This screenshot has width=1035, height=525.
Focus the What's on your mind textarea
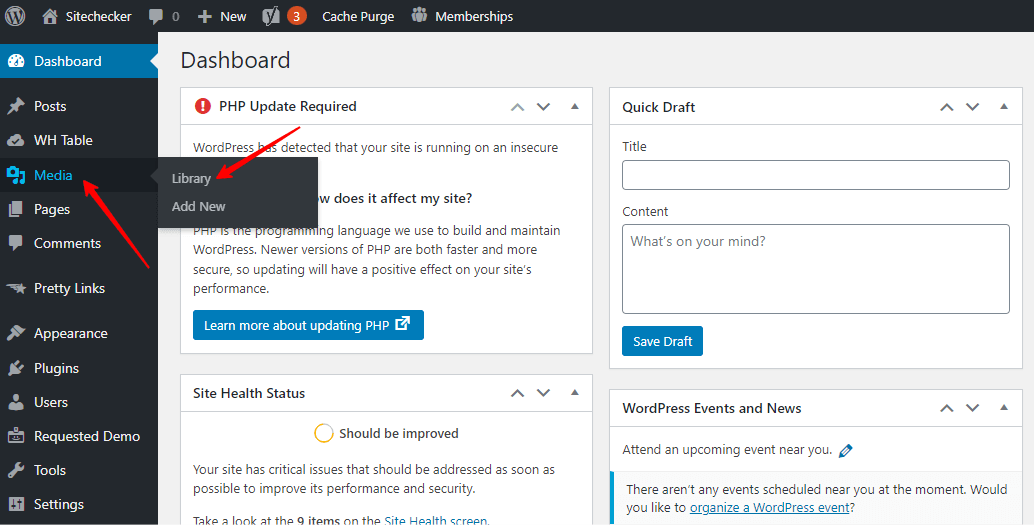(x=816, y=269)
